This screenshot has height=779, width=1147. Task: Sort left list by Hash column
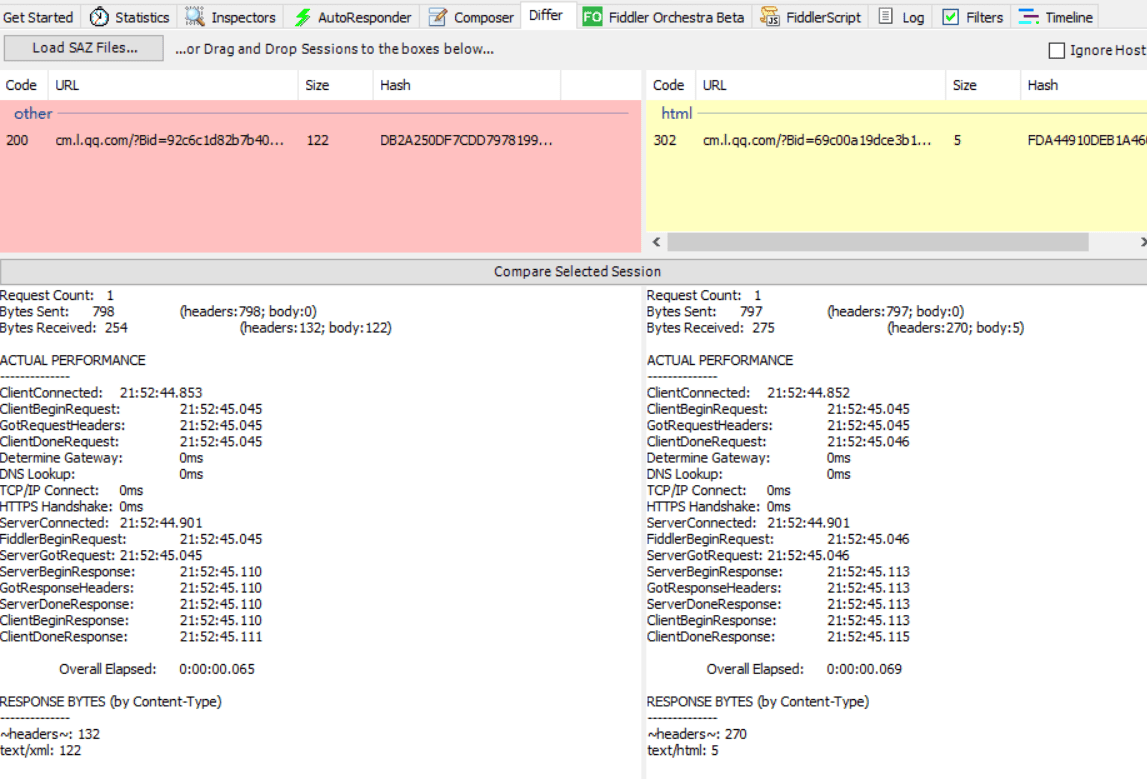467,85
